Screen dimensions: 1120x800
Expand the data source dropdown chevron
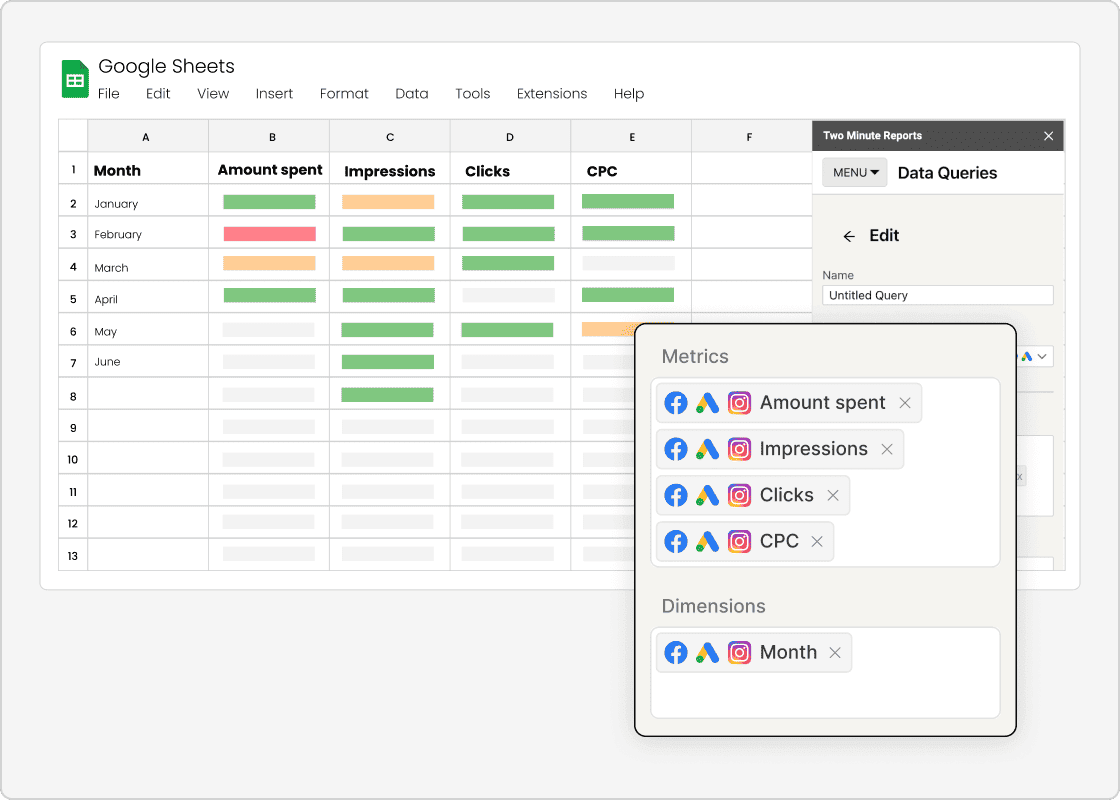1042,356
